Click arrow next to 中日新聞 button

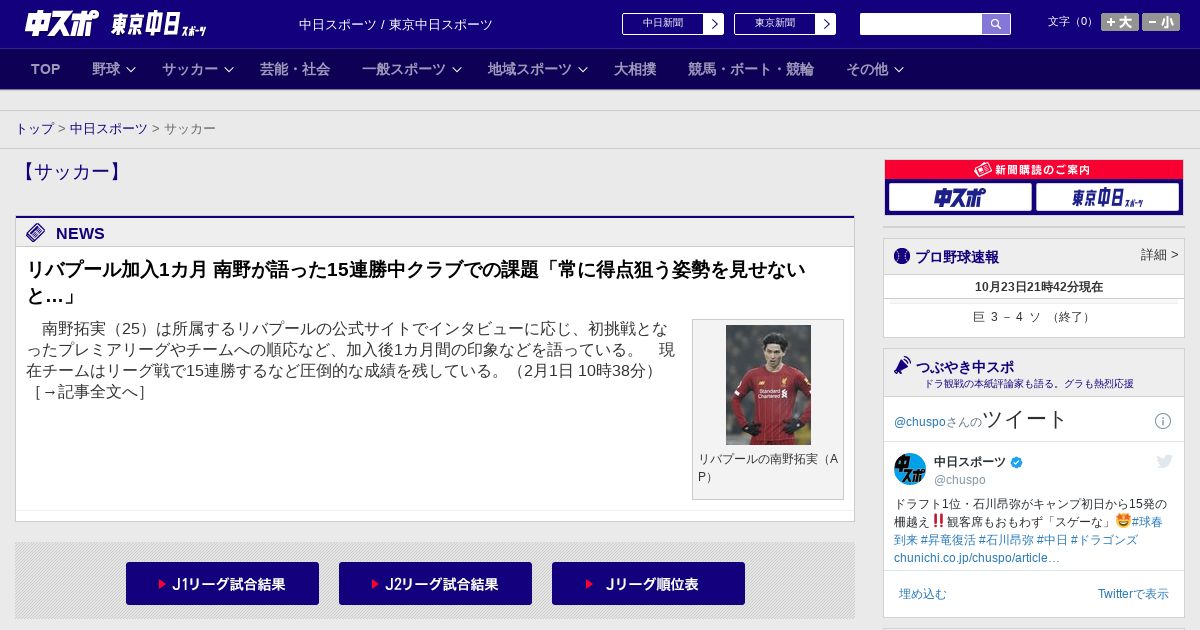click(713, 24)
